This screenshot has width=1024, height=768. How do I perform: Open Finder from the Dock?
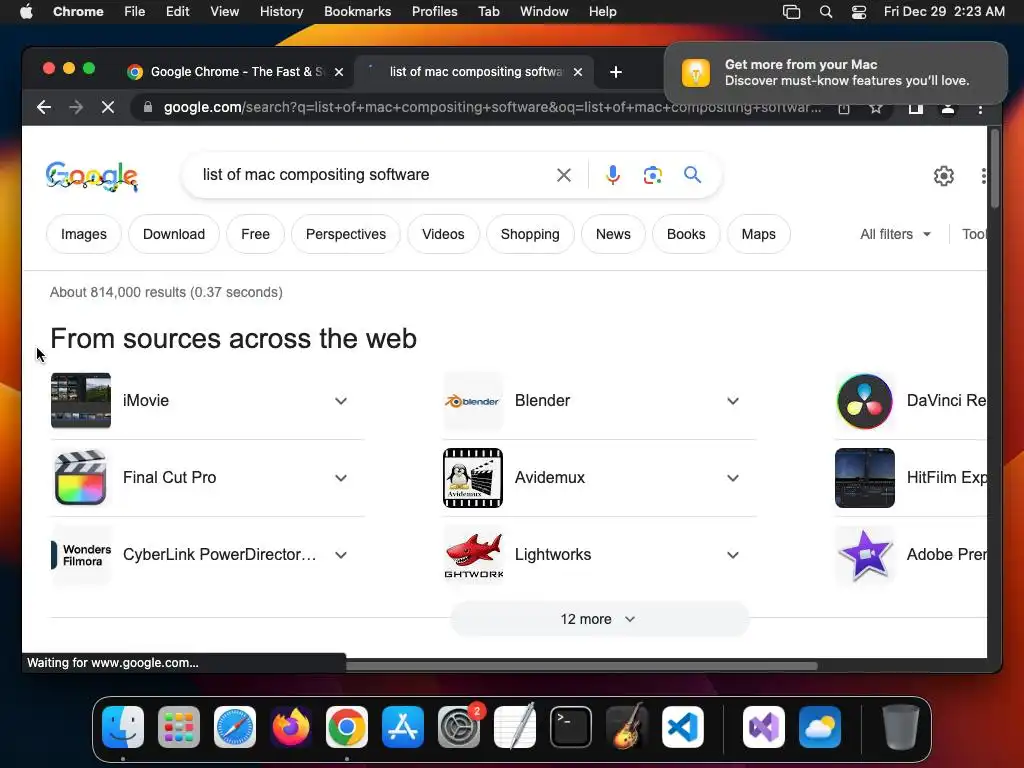(x=123, y=727)
